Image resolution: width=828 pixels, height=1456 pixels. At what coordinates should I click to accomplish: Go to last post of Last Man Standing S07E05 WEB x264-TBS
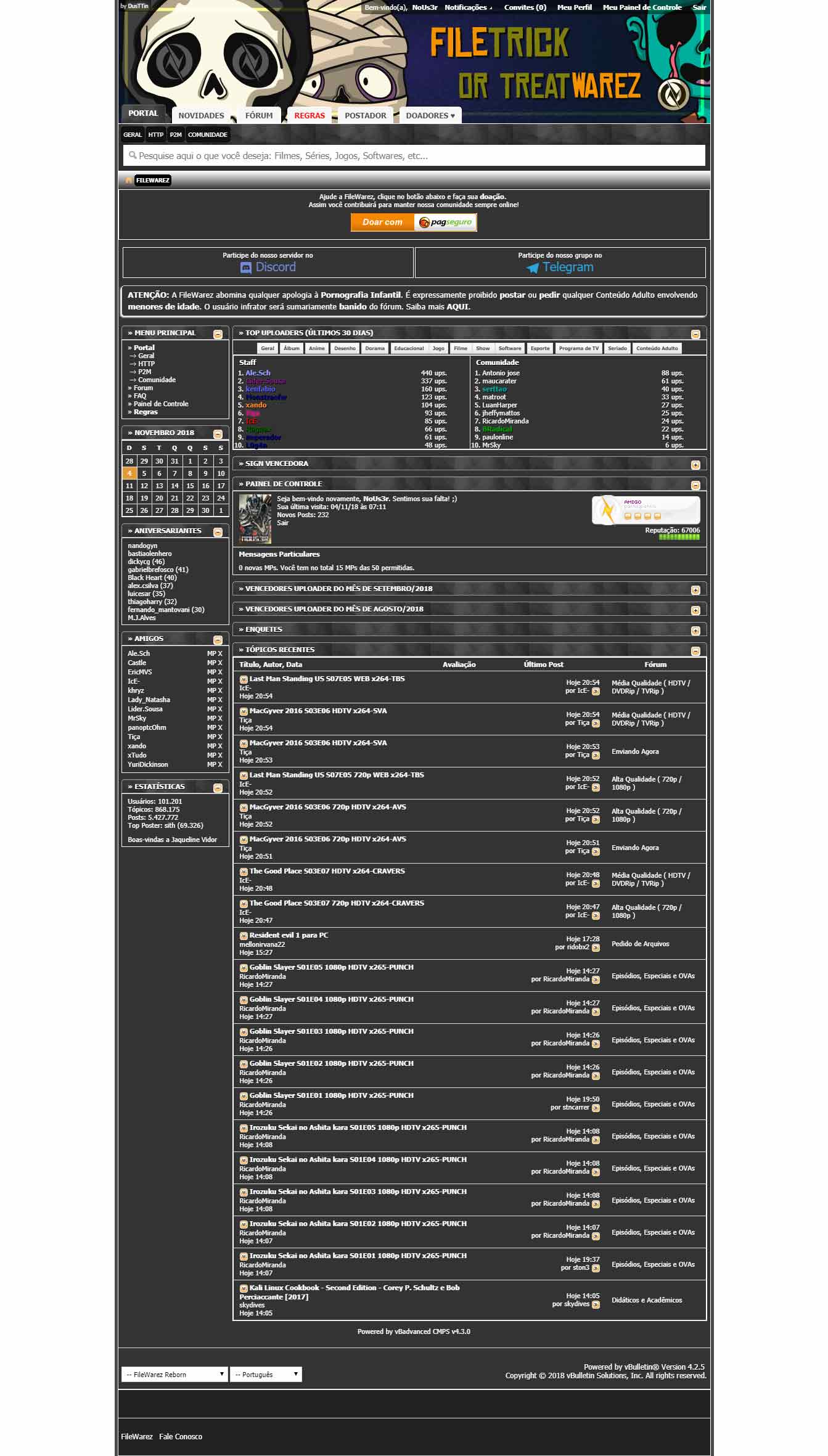[x=596, y=691]
